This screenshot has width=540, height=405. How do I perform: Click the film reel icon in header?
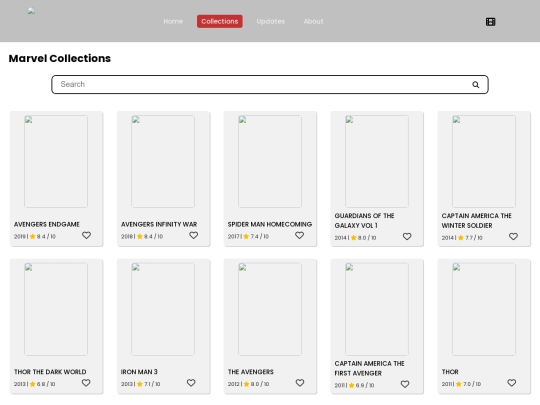coord(490,22)
